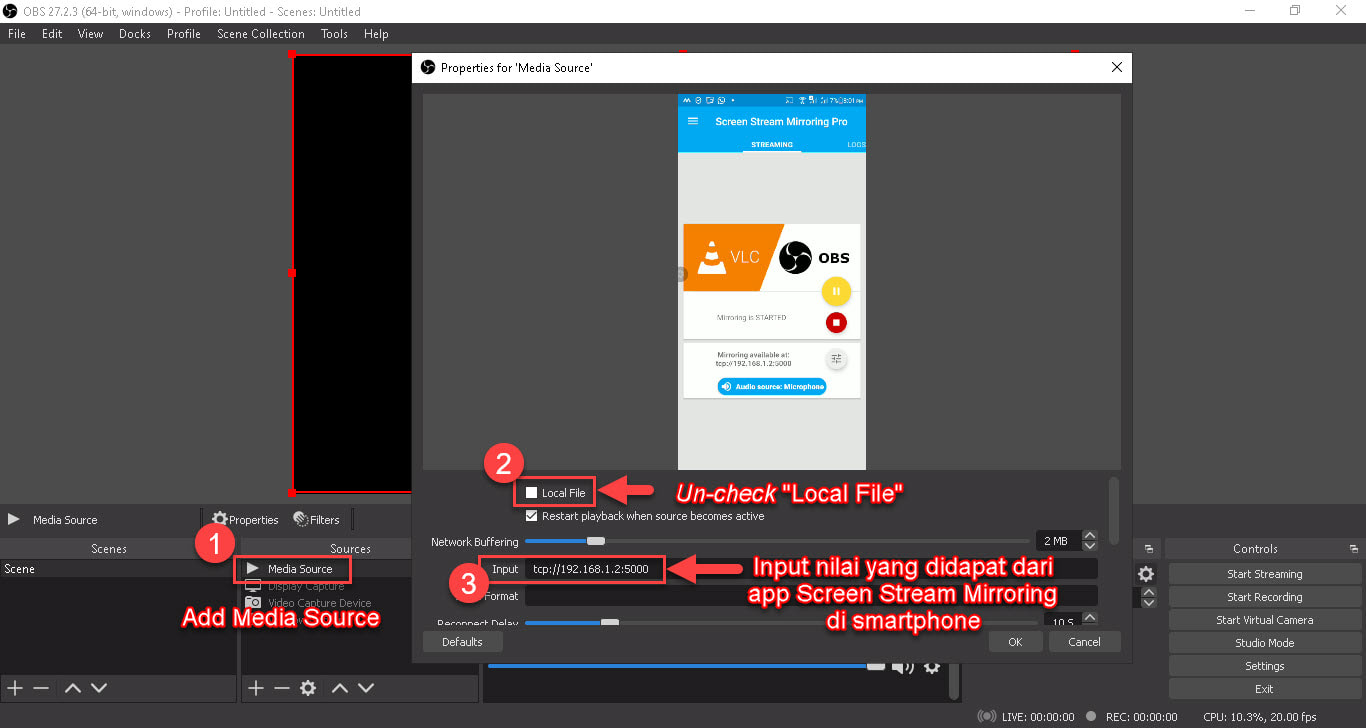This screenshot has height=728, width=1366.
Task: Open the Edit menu
Action: click(x=52, y=33)
